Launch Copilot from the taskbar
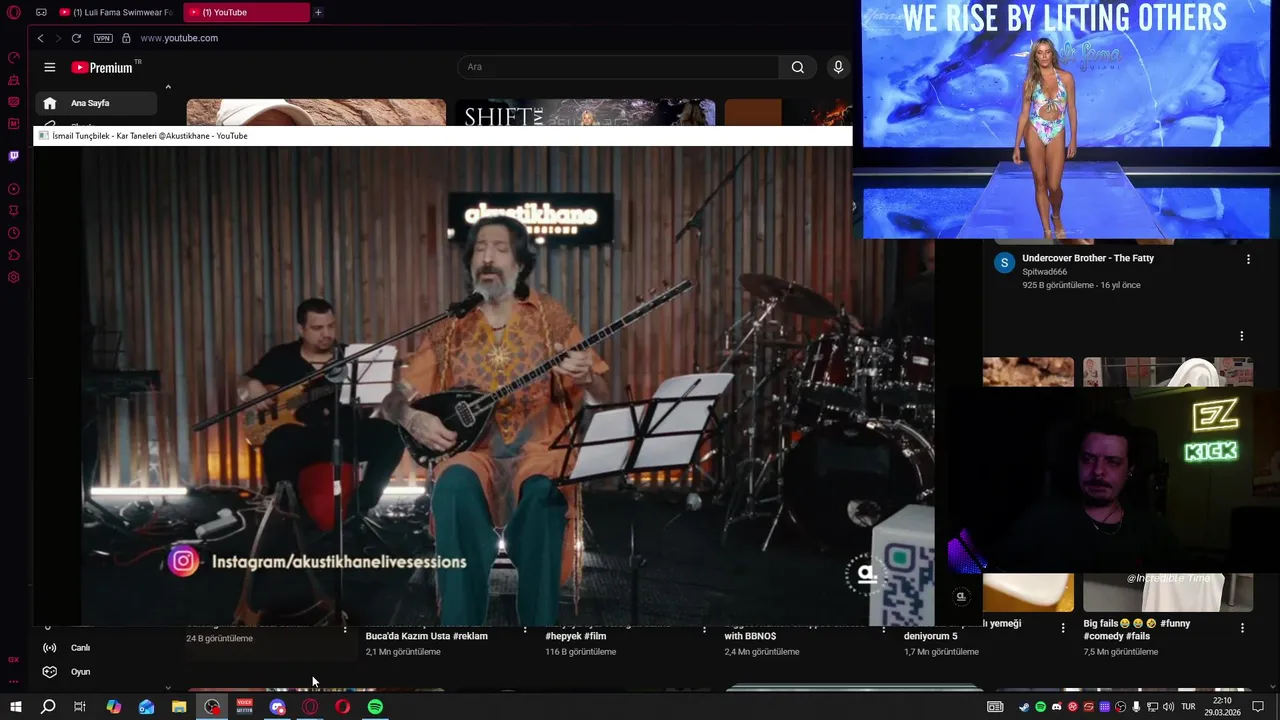This screenshot has width=1280, height=720. (113, 707)
